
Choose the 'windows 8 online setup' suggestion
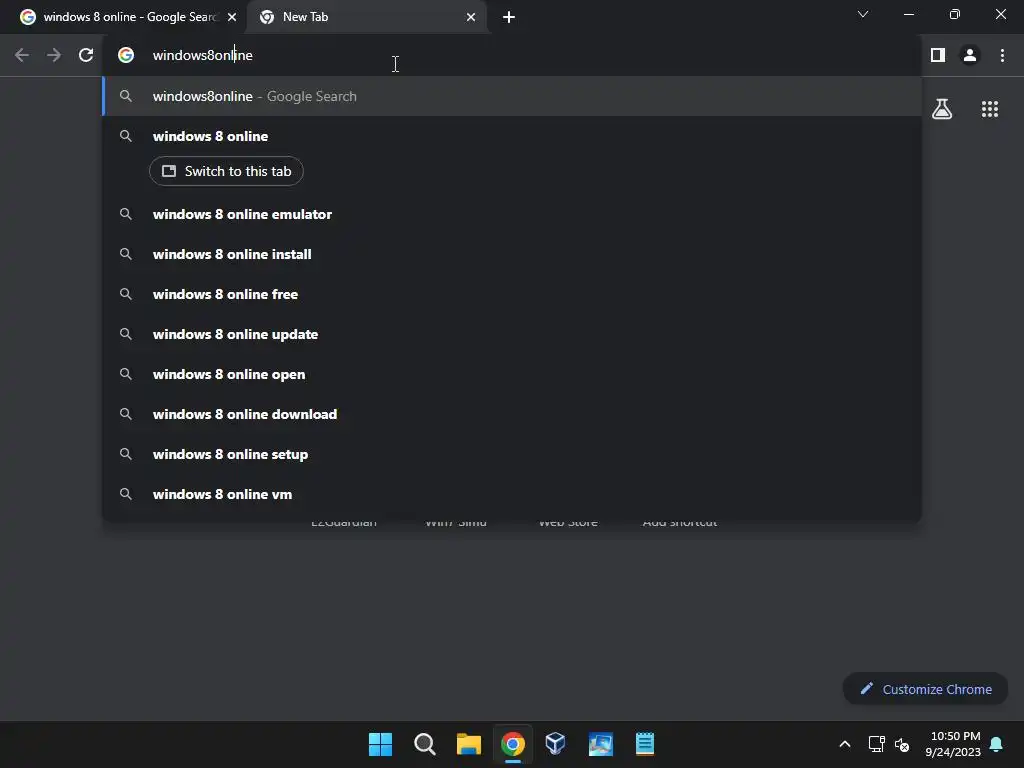(x=513, y=454)
